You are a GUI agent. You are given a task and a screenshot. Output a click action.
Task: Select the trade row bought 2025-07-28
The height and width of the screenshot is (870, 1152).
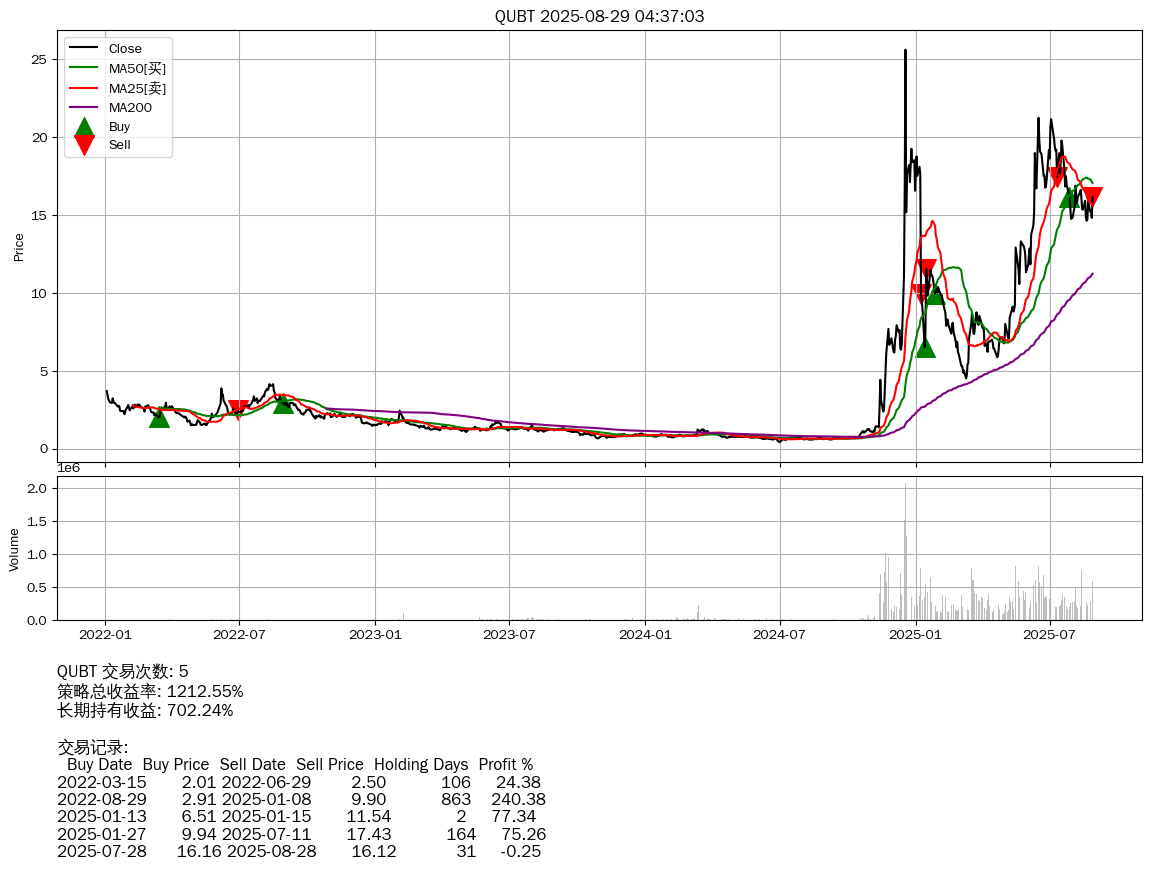pos(301,851)
